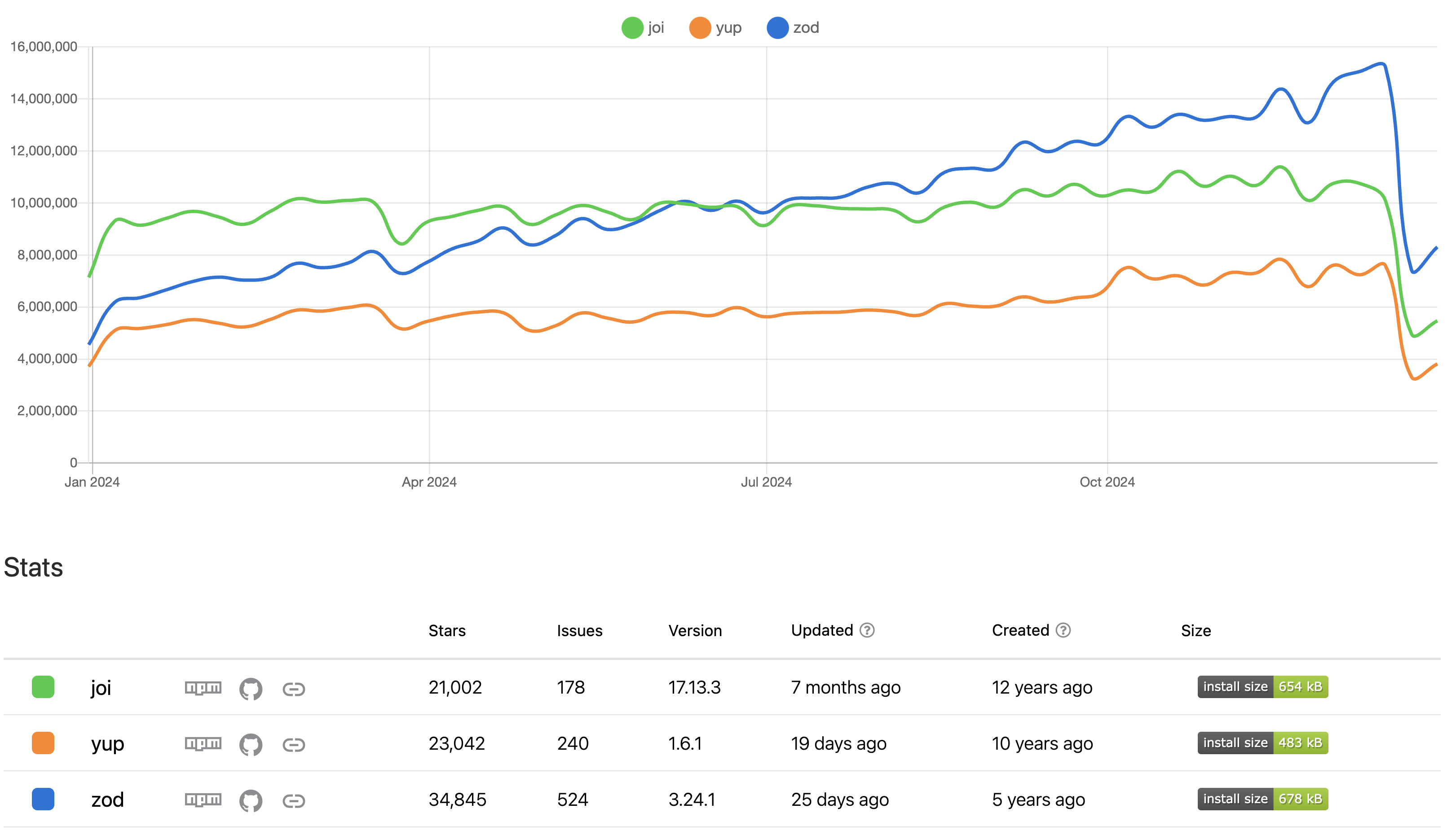Click the green joi color swatch
Screen dimensions: 1456x835
pyautogui.click(x=43, y=686)
